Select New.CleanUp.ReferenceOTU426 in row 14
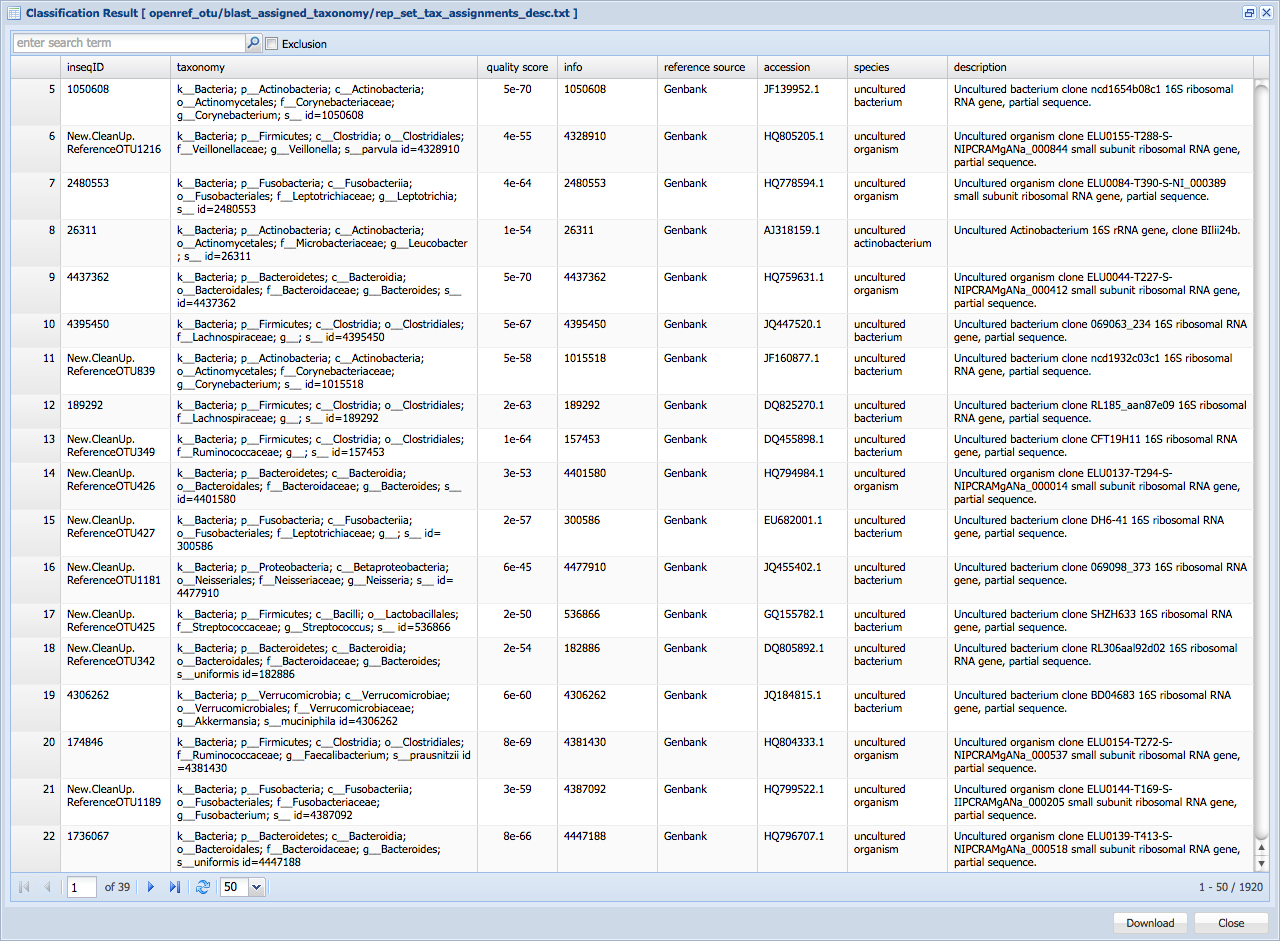 (111, 480)
